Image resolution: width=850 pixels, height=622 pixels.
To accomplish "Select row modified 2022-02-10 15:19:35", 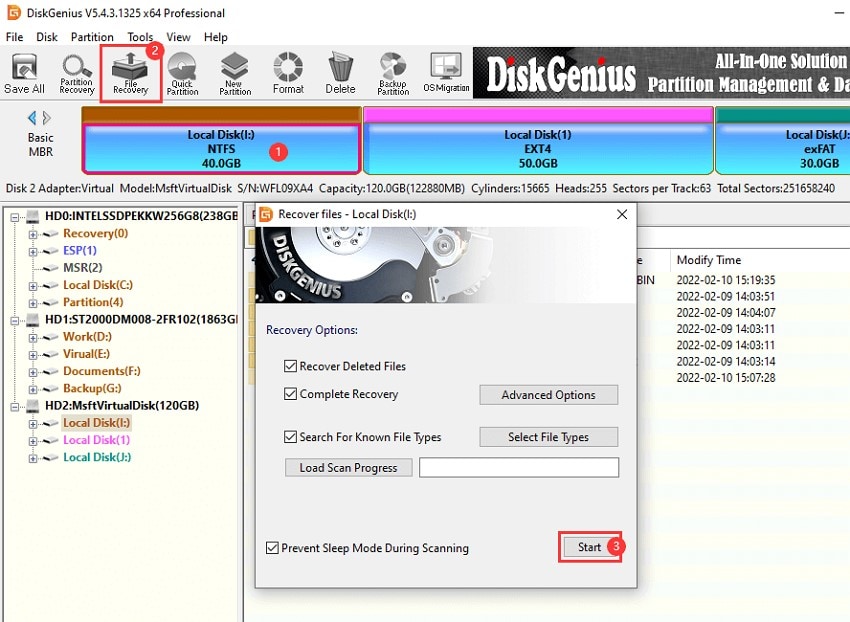I will click(x=726, y=280).
